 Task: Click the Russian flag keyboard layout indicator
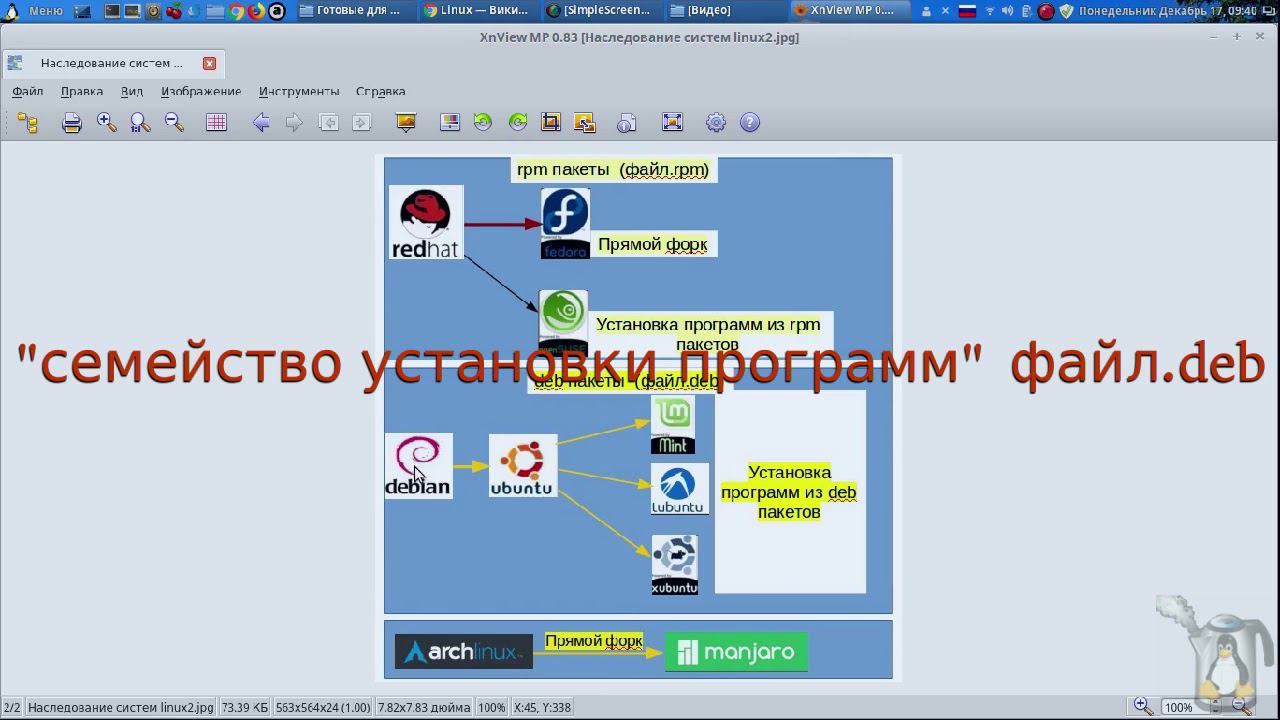pyautogui.click(x=967, y=11)
